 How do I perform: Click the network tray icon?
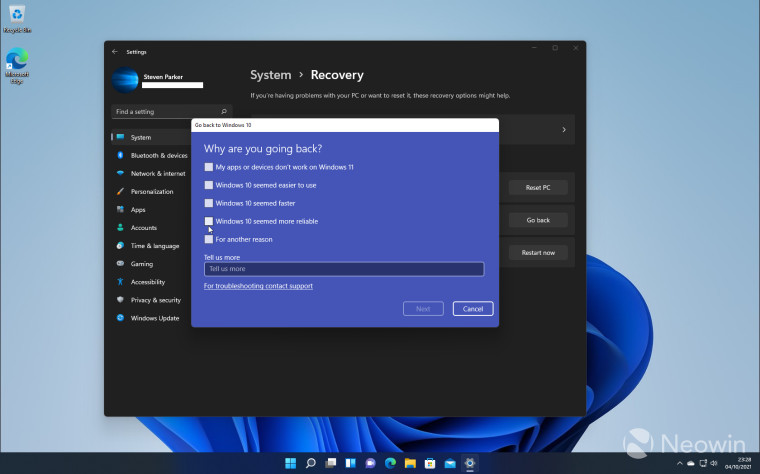click(x=703, y=463)
